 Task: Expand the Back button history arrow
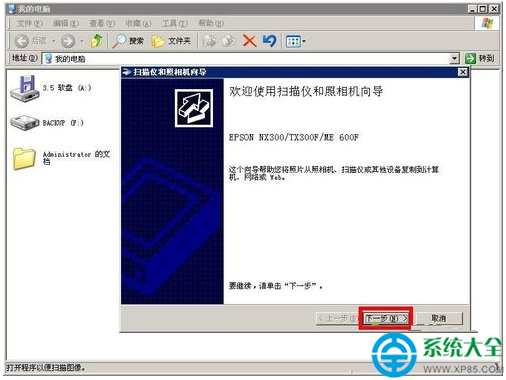pyautogui.click(x=54, y=41)
